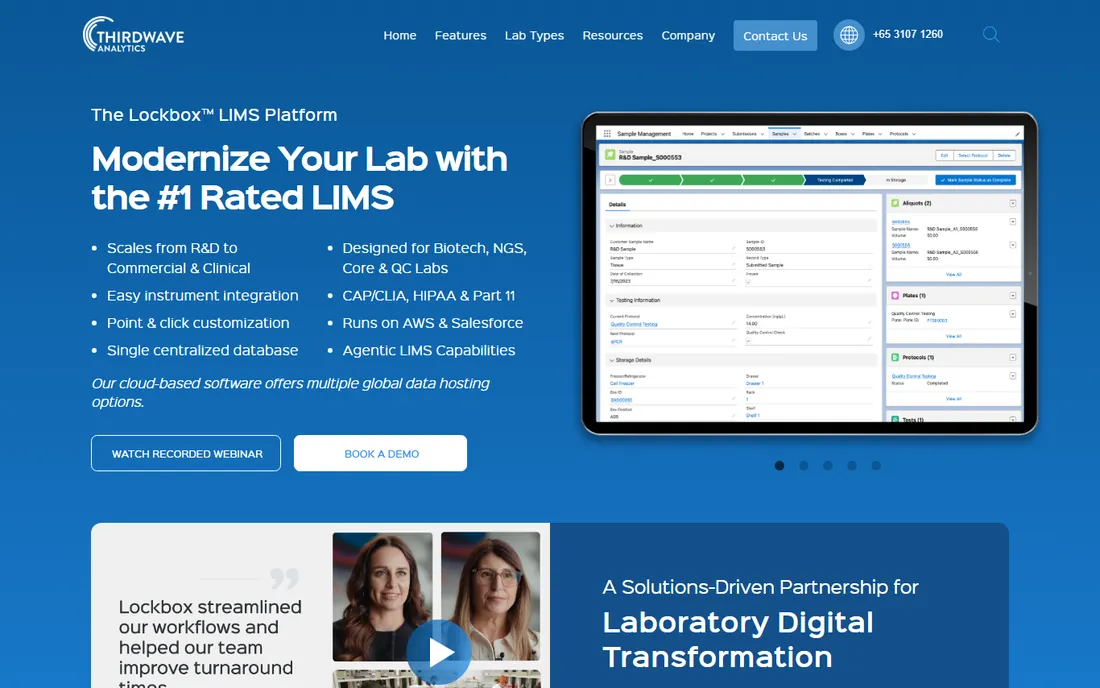The image size is (1100, 688).
Task: Click 'Runs on AWS & Salesforce' bullet
Action: 433,323
